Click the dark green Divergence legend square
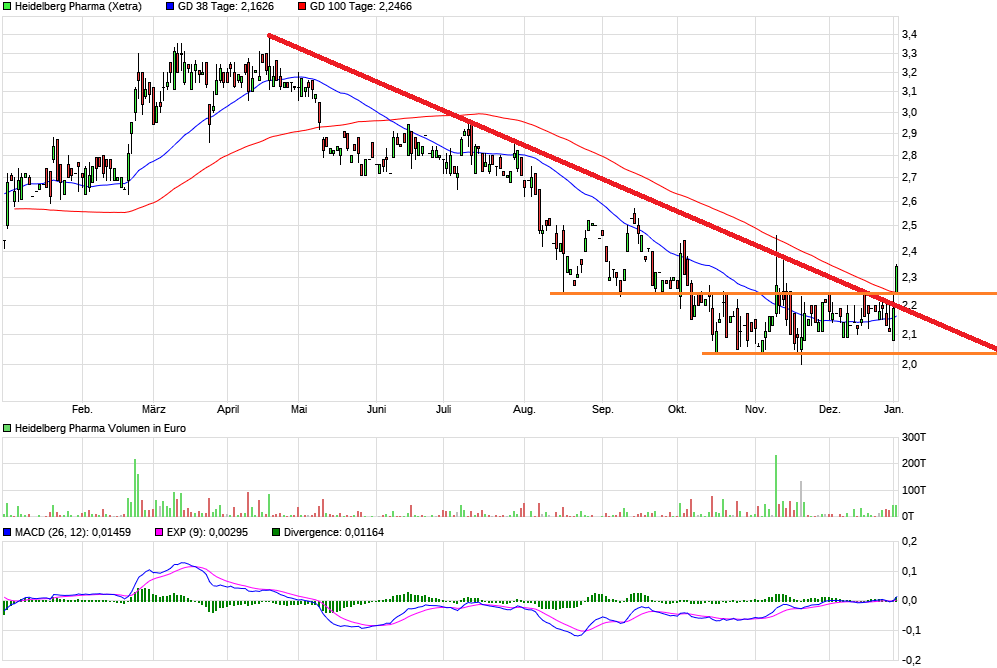The image size is (997, 668). click(x=276, y=532)
